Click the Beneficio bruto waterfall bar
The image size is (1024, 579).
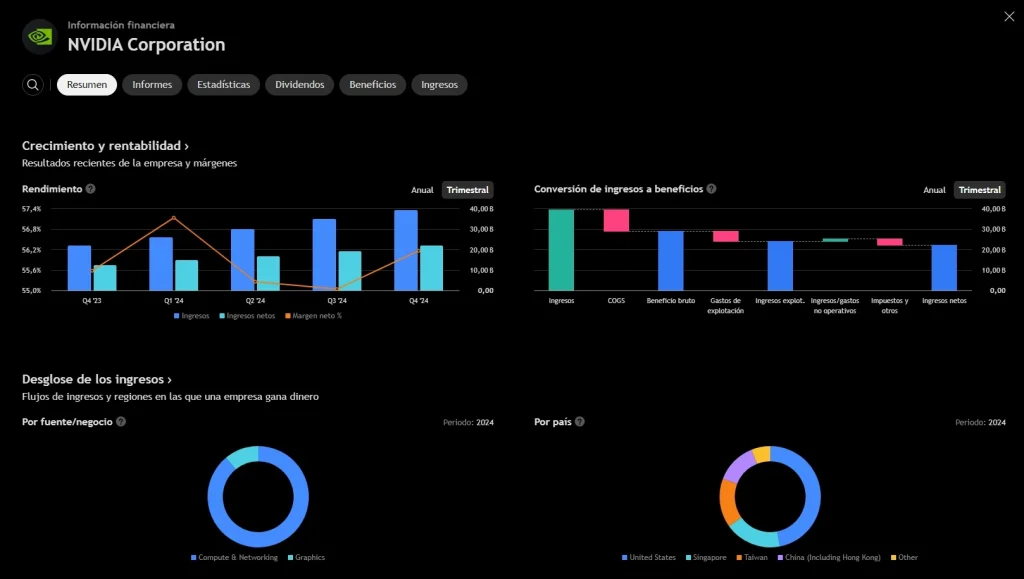point(671,261)
